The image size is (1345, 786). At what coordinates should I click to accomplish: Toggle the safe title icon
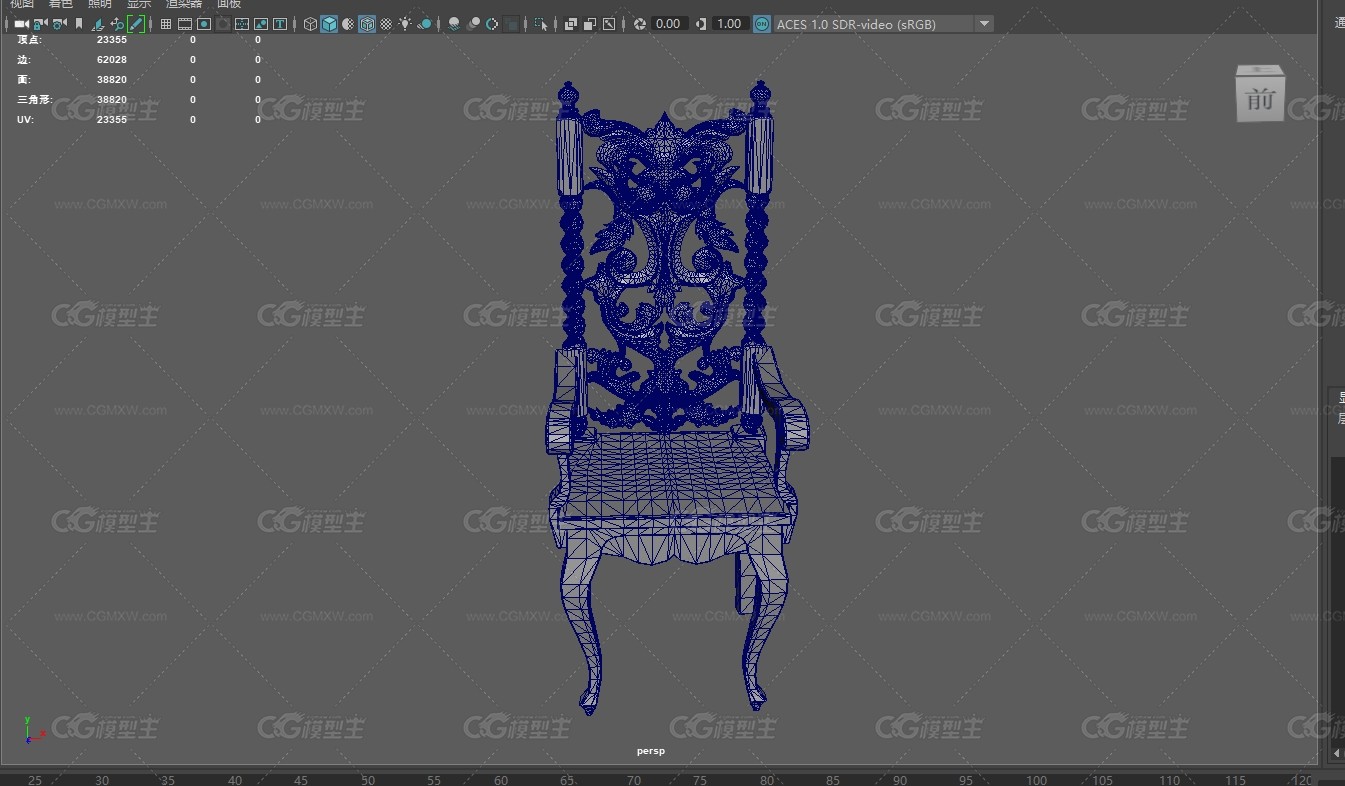[x=280, y=24]
